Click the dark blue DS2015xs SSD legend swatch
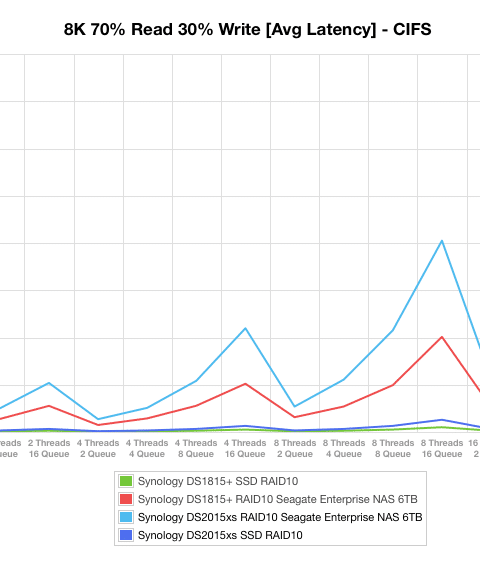Screen dimensions: 480x575 tap(126, 535)
